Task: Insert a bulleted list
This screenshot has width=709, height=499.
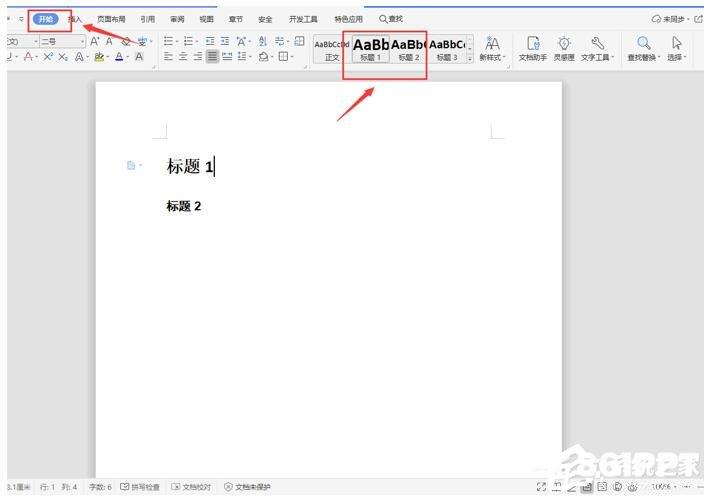Action: tap(169, 42)
